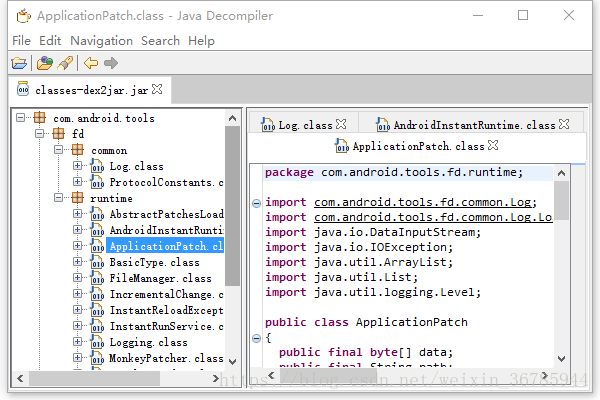
Task: Click the ProtocolConstants class file icon
Action: point(97,182)
